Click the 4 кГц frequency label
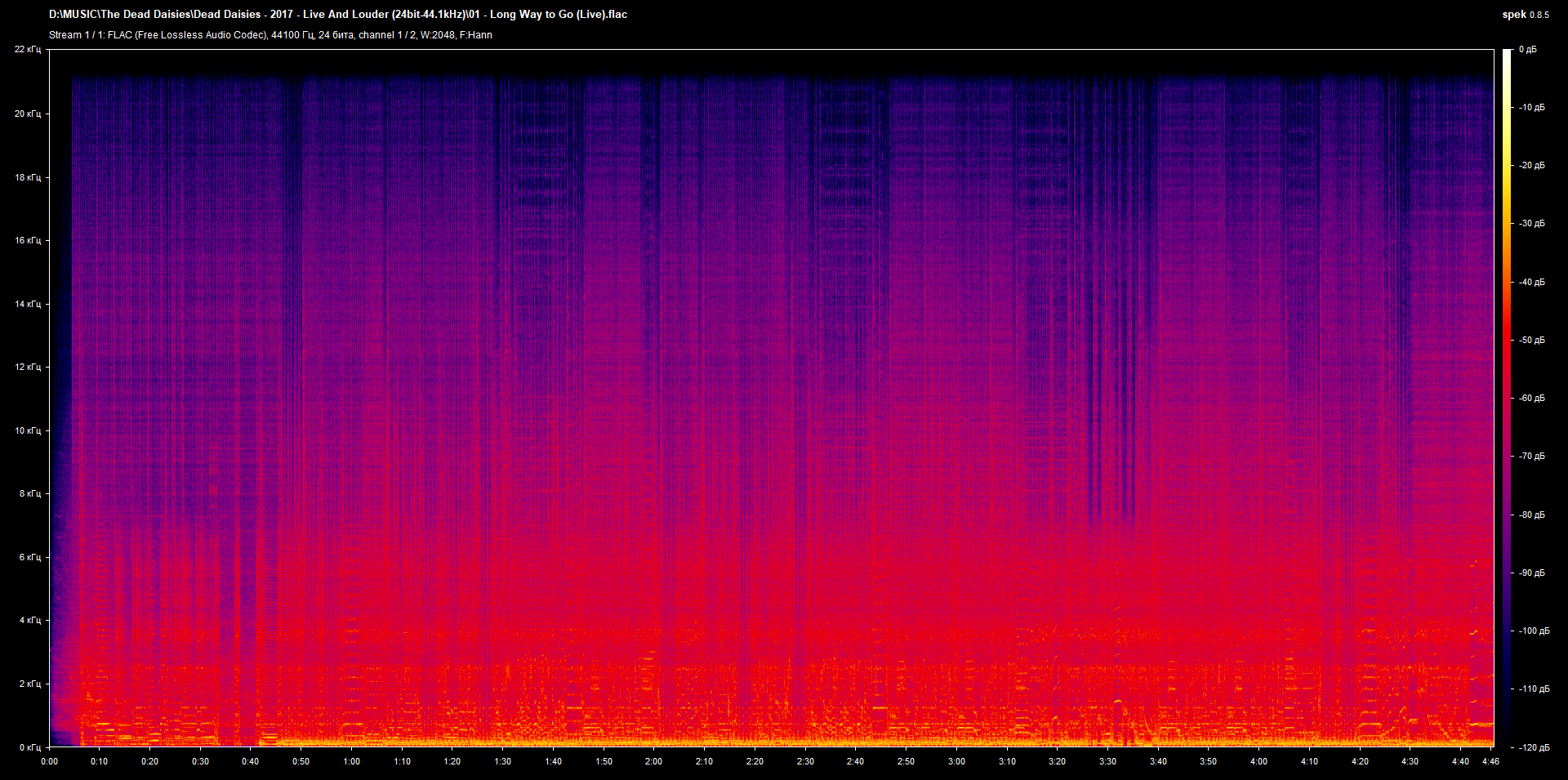 (30, 620)
